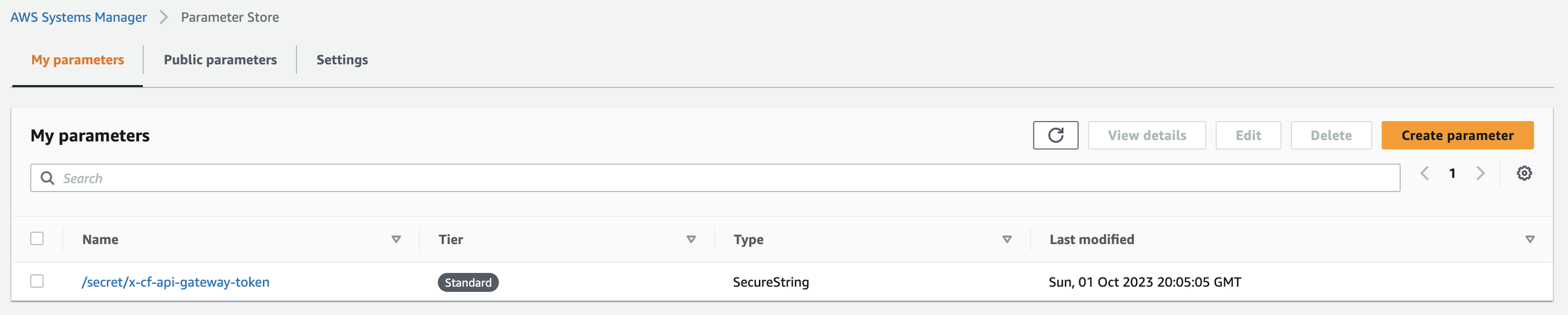Image resolution: width=1568 pixels, height=315 pixels.
Task: Click the Create parameter button
Action: click(x=1457, y=136)
